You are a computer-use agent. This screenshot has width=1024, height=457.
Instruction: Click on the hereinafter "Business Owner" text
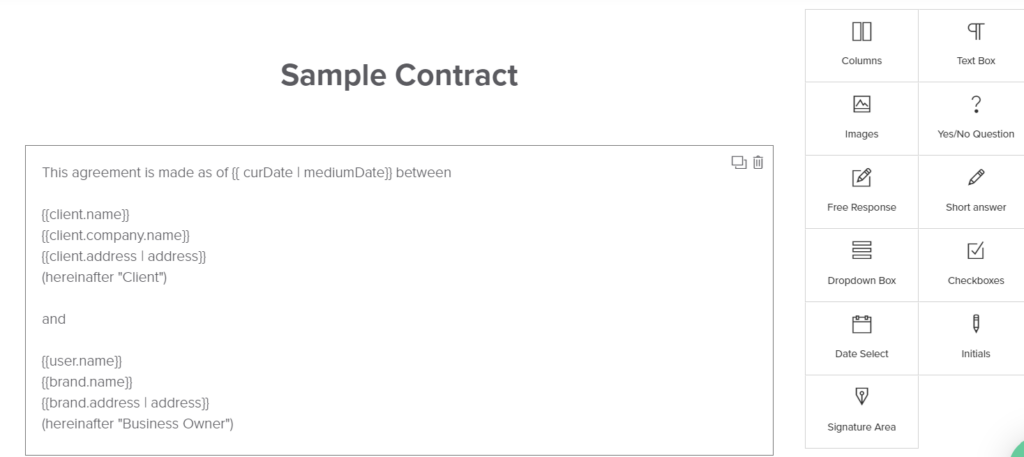coord(138,424)
